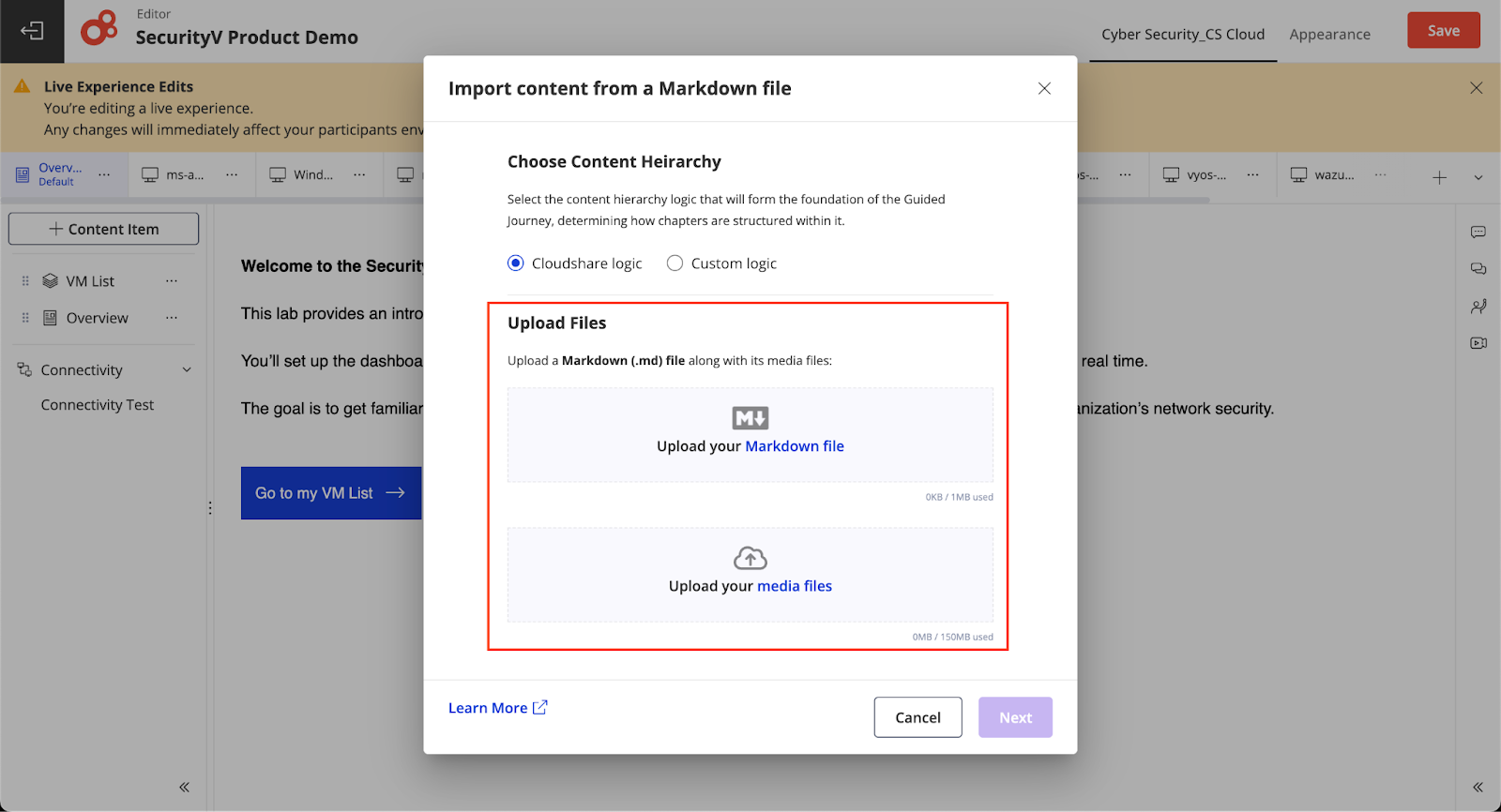
Task: Open the tabs overflow dropdown chevron
Action: coord(1478,177)
